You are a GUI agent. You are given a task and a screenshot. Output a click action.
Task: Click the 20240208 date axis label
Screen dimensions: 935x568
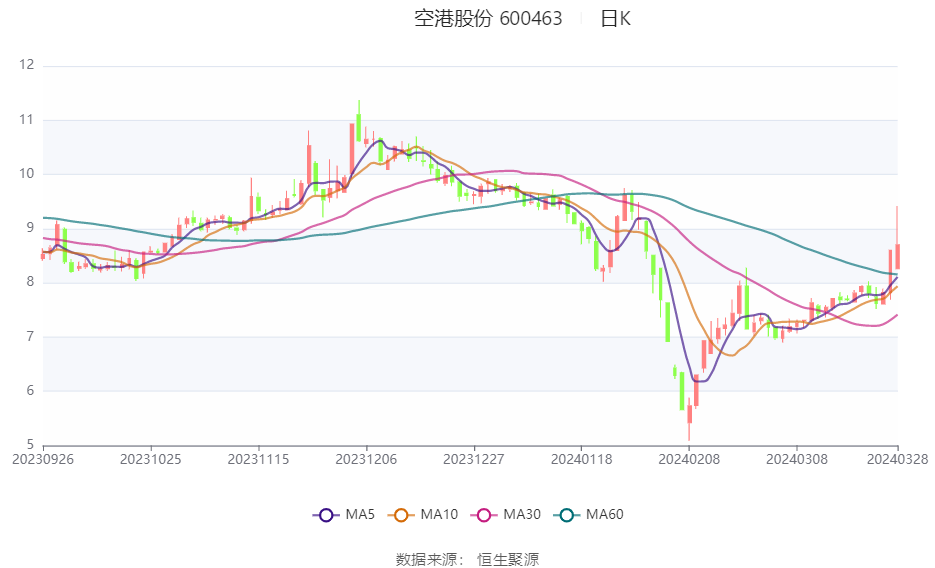click(x=689, y=459)
